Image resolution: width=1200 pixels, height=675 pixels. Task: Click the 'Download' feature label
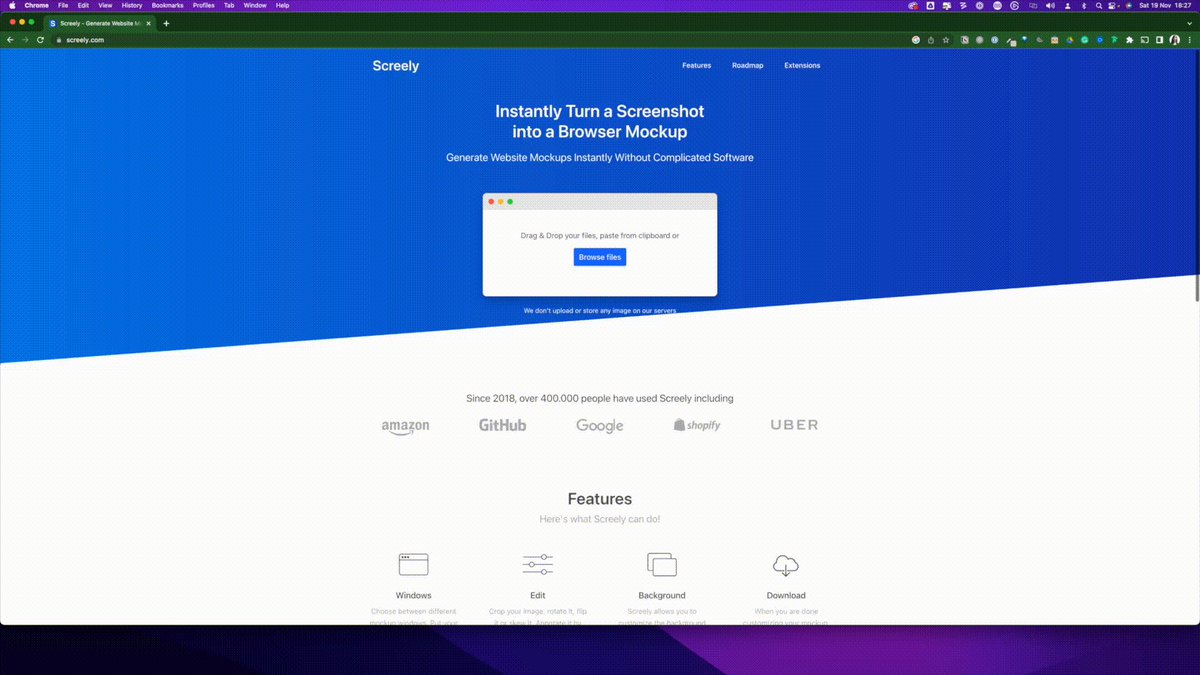[786, 596]
